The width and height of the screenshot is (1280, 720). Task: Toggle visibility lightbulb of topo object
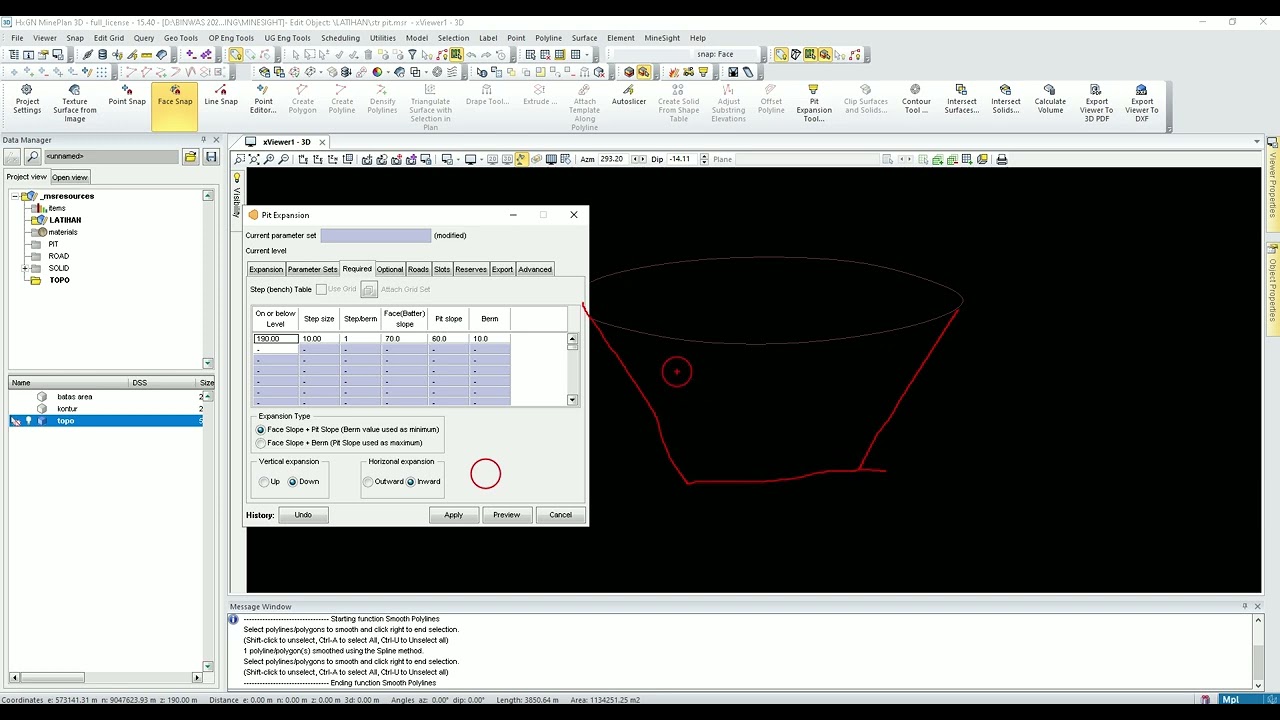pos(28,421)
